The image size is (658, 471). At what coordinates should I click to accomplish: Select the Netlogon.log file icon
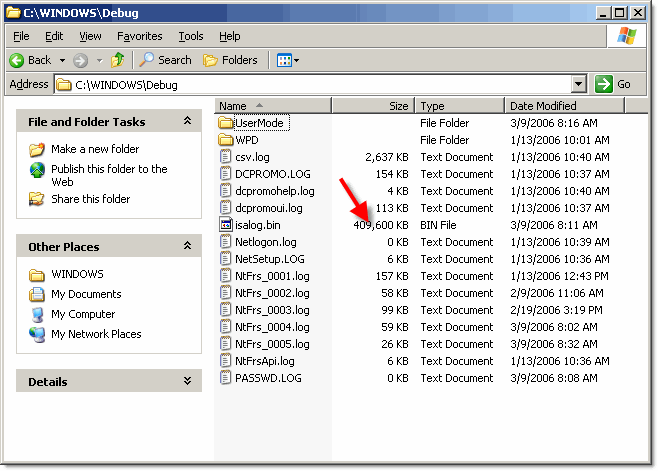[x=225, y=242]
